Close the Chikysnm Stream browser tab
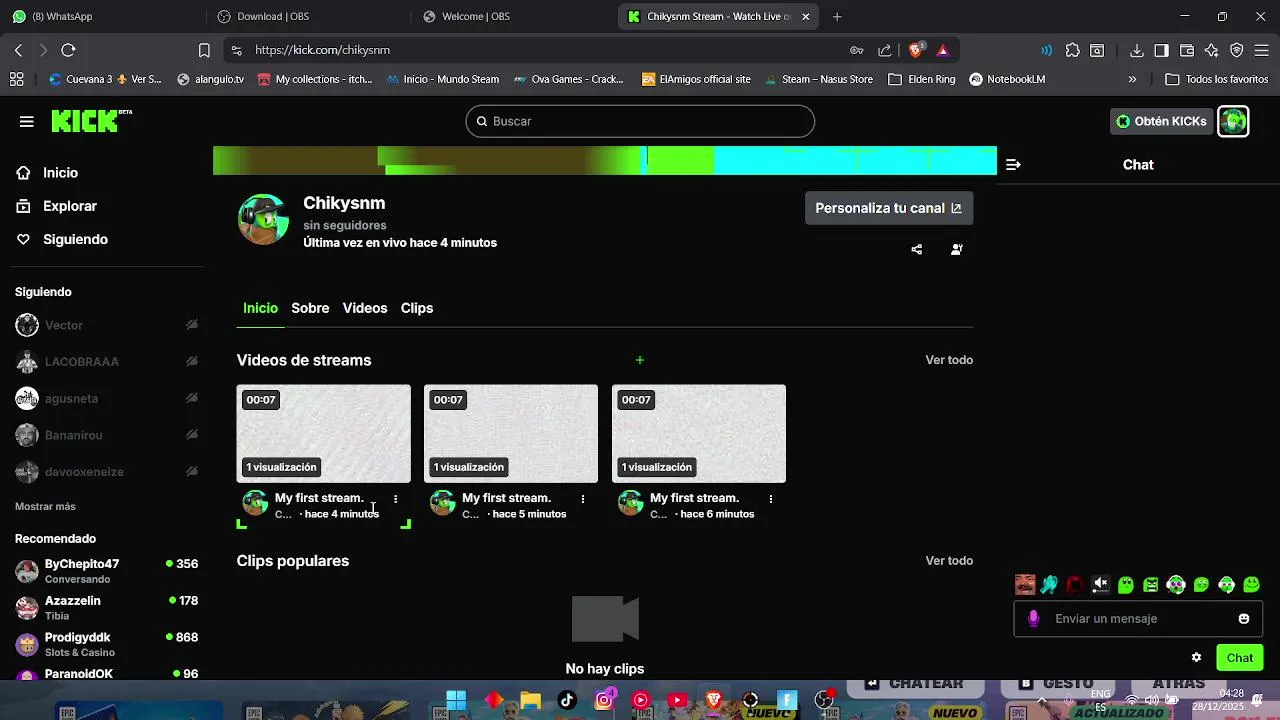The image size is (1280, 720). point(806,16)
